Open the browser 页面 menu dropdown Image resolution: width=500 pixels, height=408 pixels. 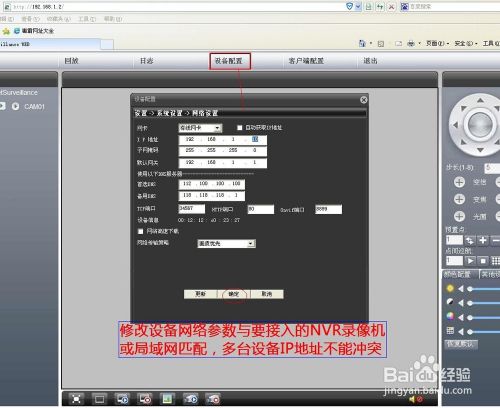[437, 43]
